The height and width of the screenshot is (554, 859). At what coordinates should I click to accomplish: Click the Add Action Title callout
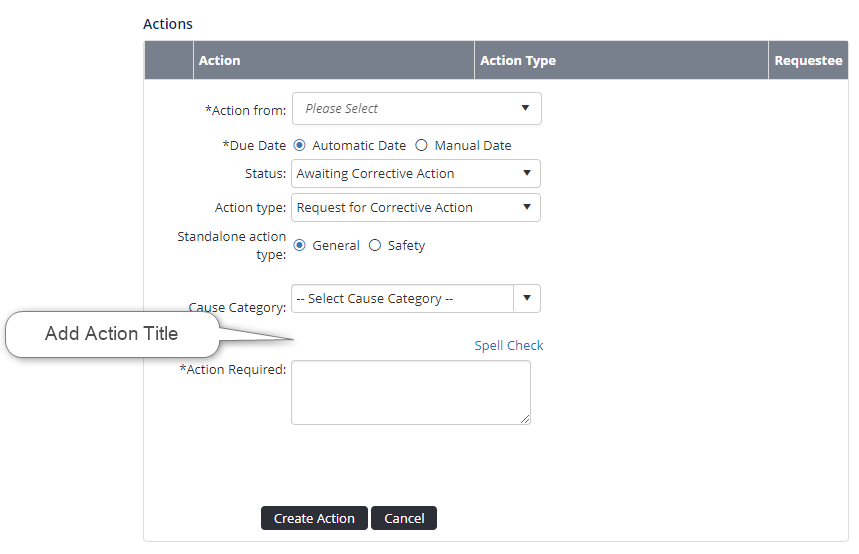point(111,334)
